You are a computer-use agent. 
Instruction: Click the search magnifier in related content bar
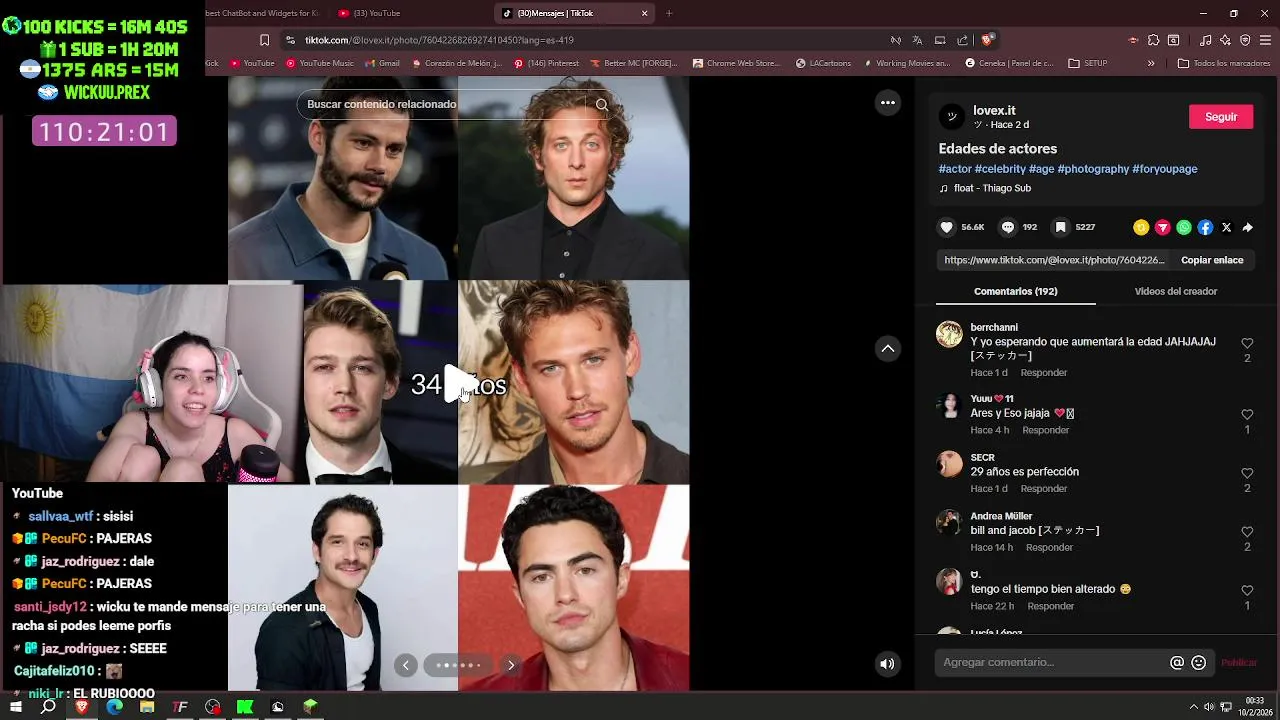coord(601,104)
